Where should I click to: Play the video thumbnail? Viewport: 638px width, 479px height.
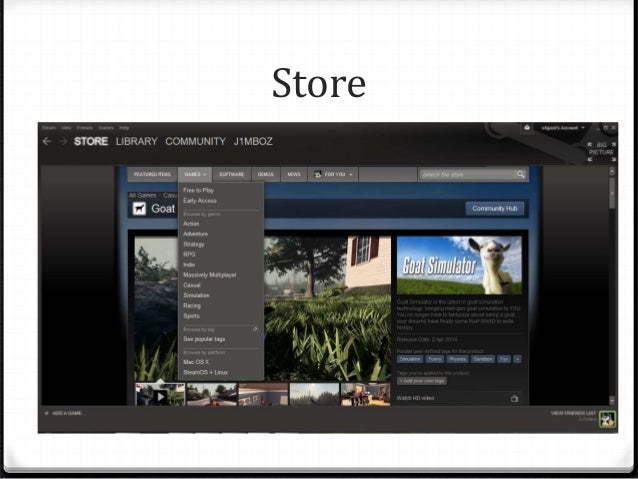160,394
